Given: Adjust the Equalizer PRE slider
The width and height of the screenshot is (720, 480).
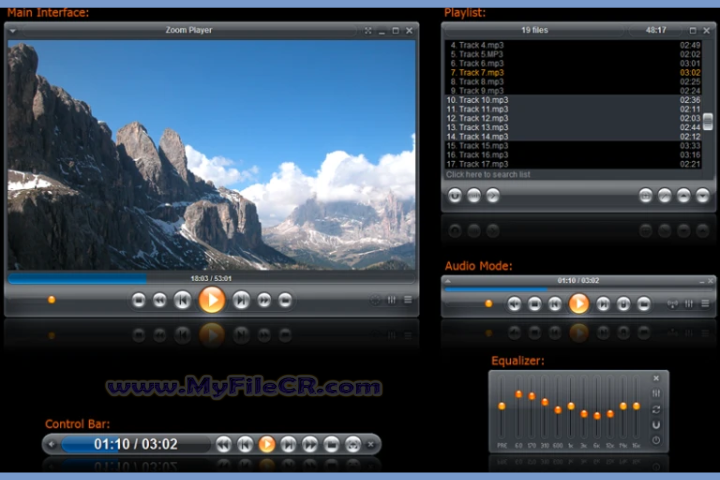Looking at the screenshot, I should [x=501, y=406].
